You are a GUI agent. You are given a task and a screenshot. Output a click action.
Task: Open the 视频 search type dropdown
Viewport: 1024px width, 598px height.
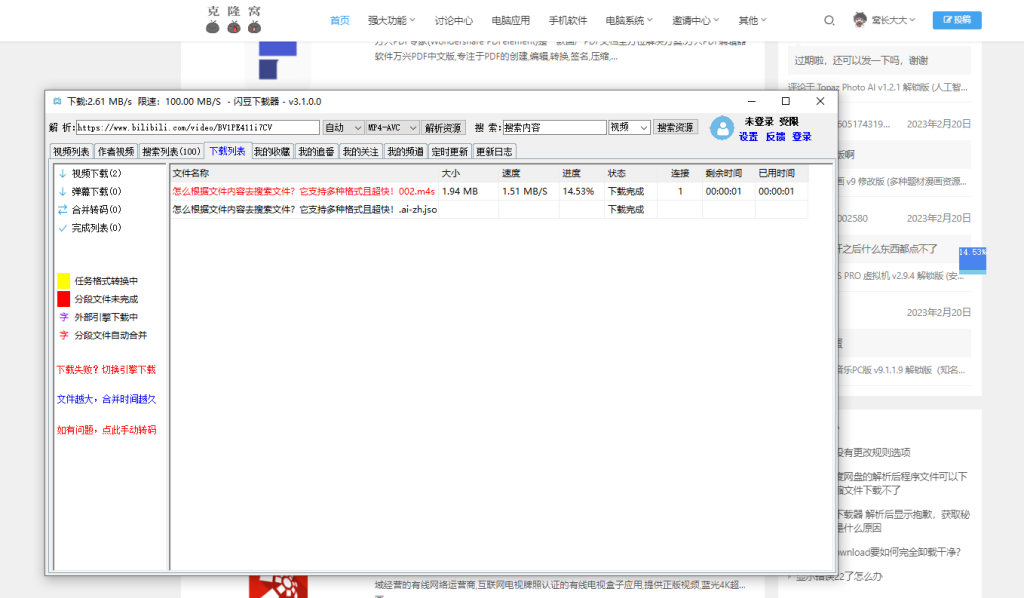click(629, 127)
